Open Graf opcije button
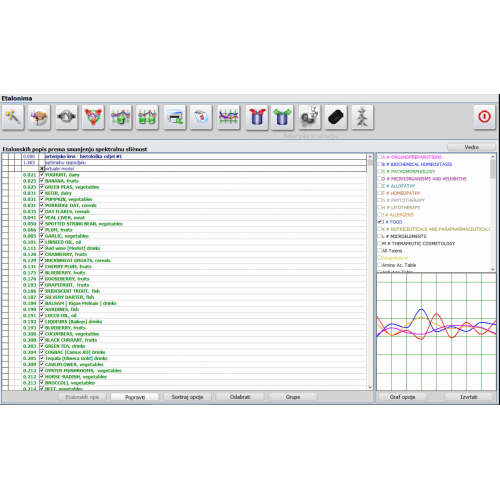Screen dimensions: 500x500 [402, 397]
